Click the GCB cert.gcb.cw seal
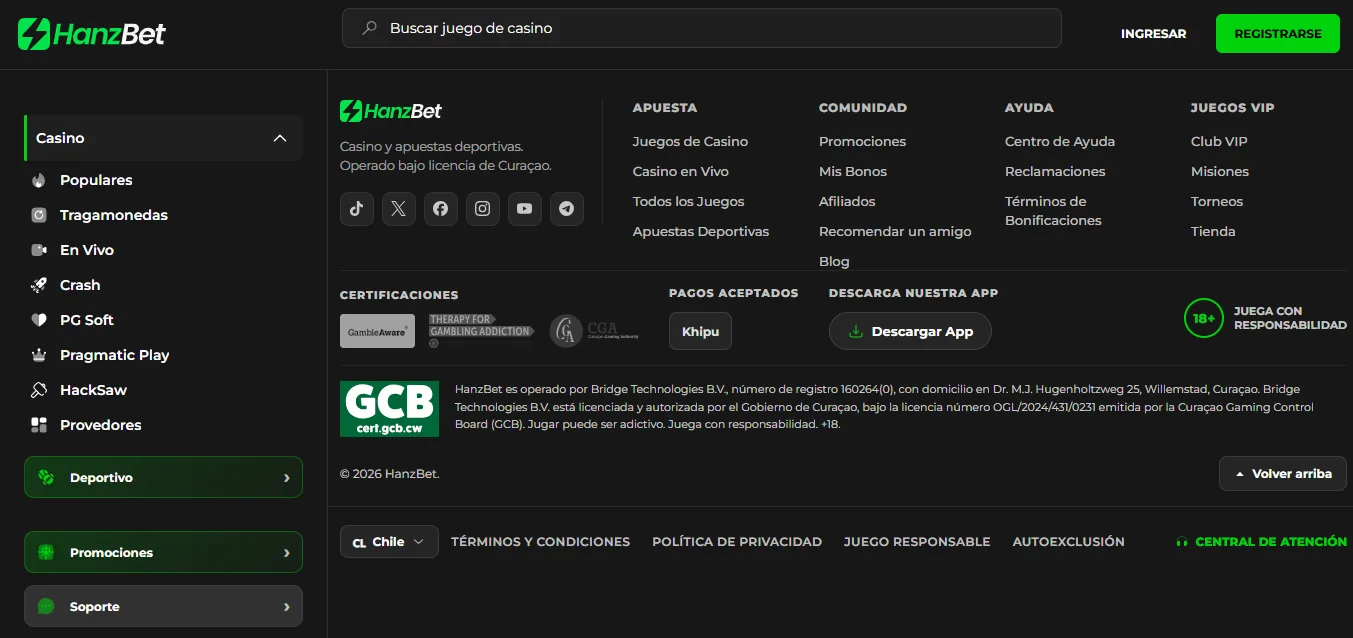This screenshot has height=638, width=1353. point(389,409)
